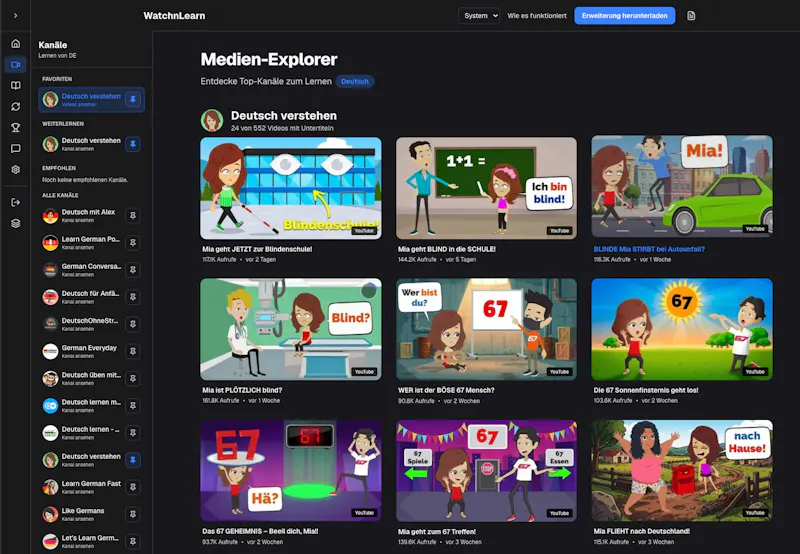Play Mia ist PLÖTZLICH blind? thumbnail
The width and height of the screenshot is (800, 554).
point(290,329)
